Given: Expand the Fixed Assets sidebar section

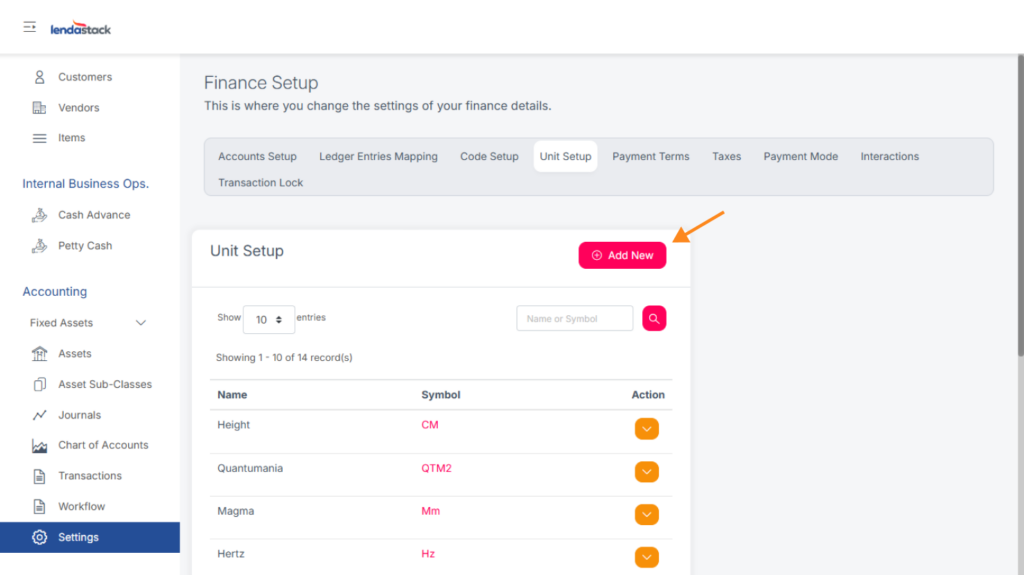Looking at the screenshot, I should point(140,323).
